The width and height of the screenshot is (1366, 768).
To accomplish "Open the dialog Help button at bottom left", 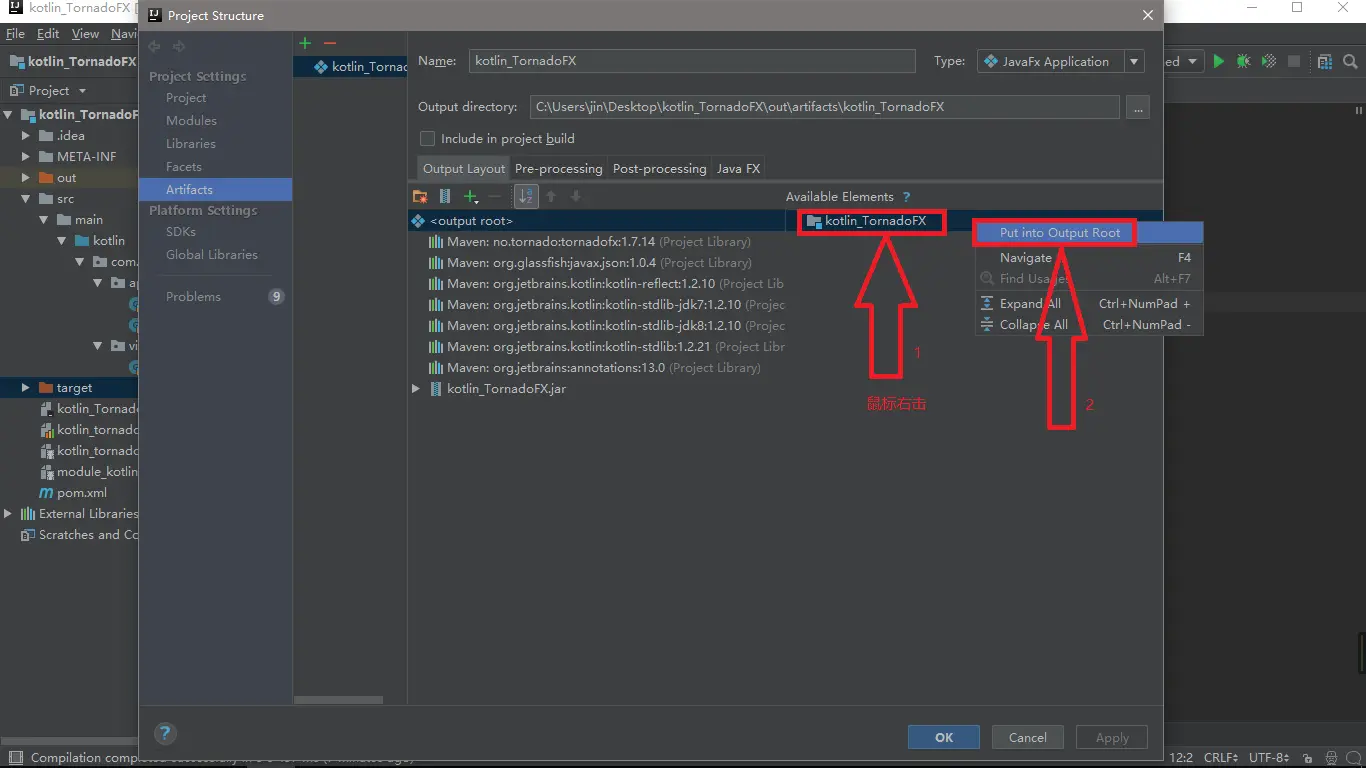I will pyautogui.click(x=166, y=733).
